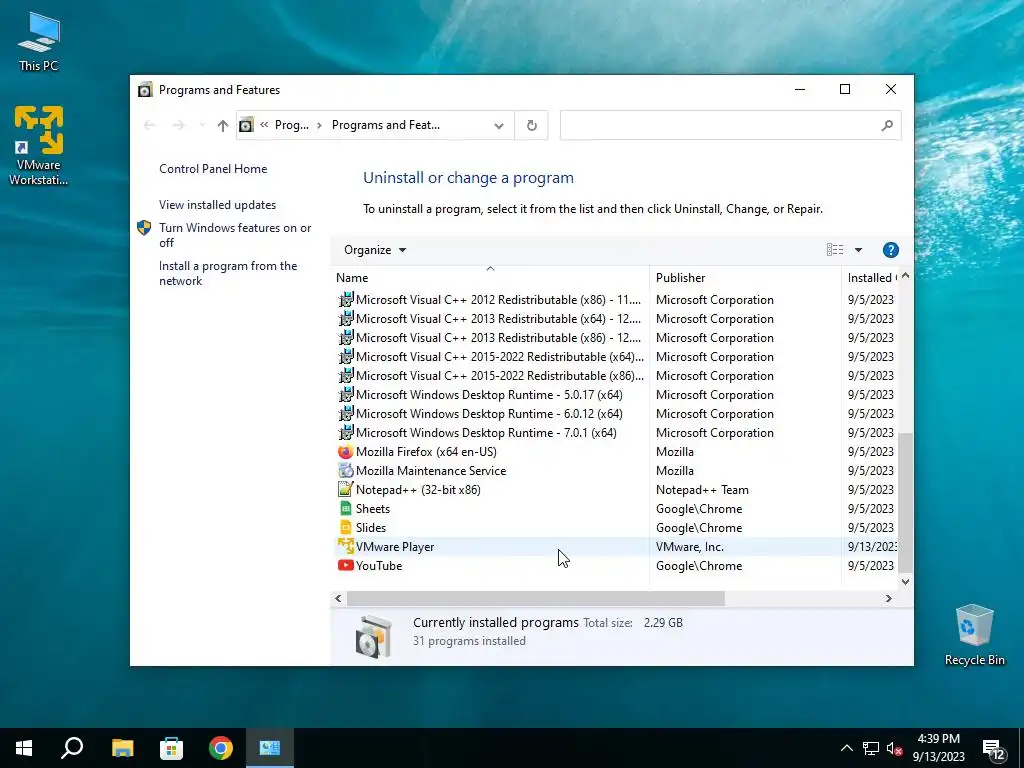This screenshot has height=768, width=1024.
Task: Click the change view icon
Action: (835, 249)
